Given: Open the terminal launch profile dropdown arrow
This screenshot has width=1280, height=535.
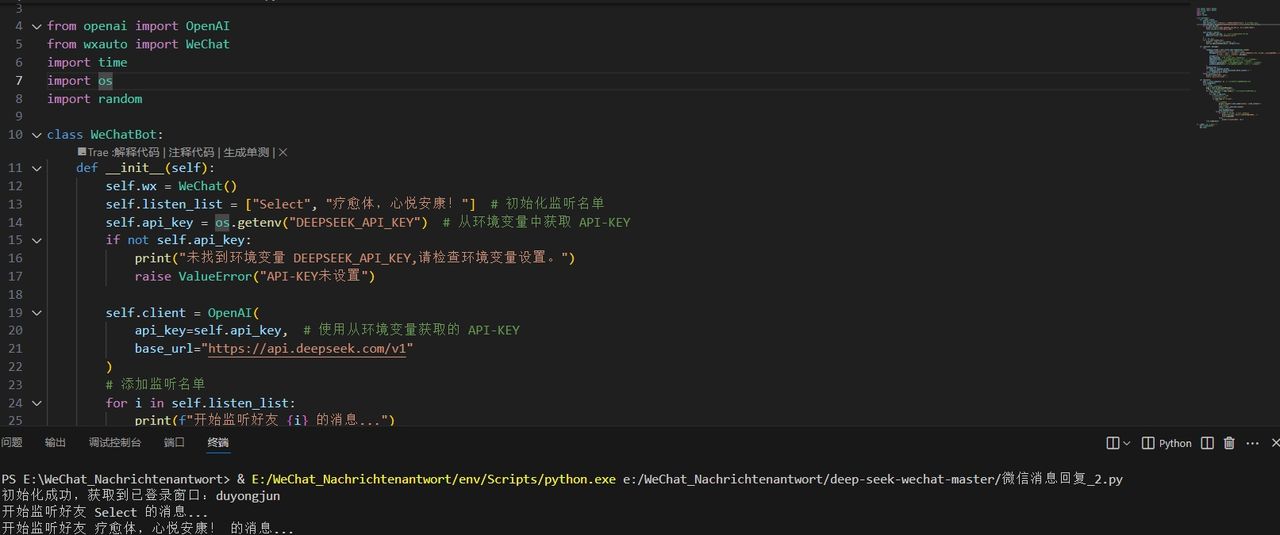Looking at the screenshot, I should click(1127, 443).
